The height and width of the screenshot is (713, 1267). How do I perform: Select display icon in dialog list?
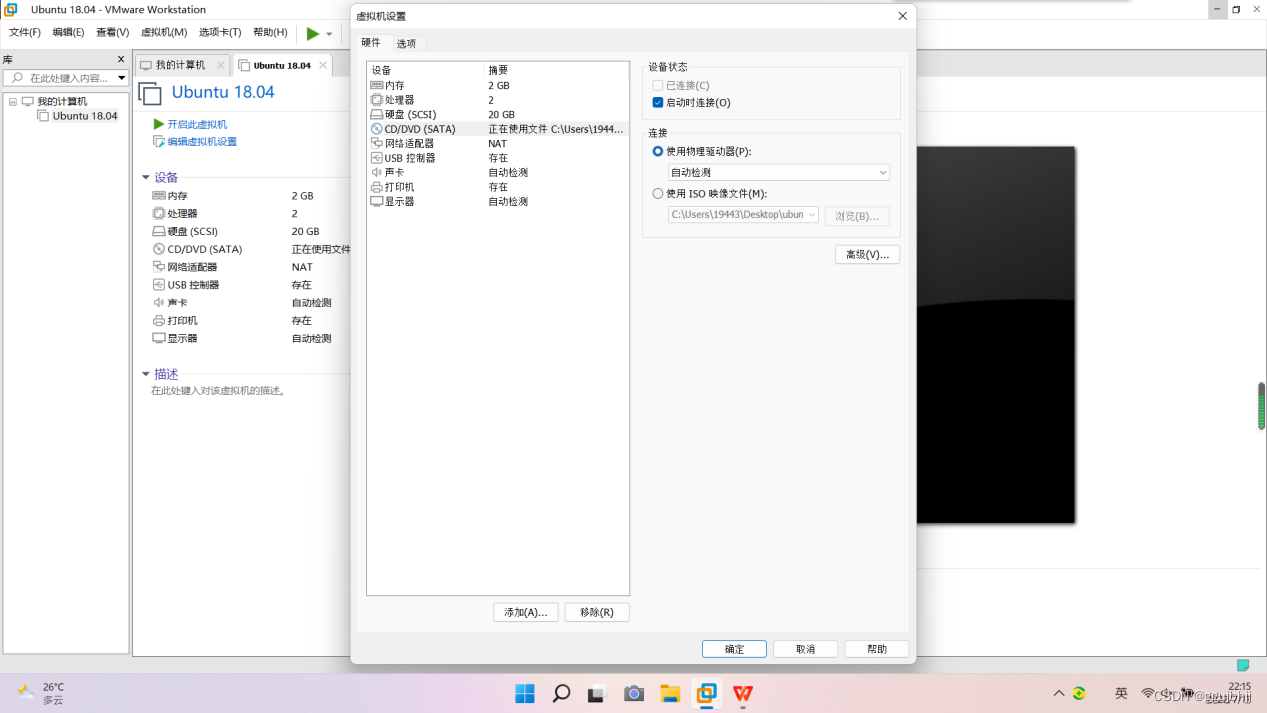click(x=376, y=202)
